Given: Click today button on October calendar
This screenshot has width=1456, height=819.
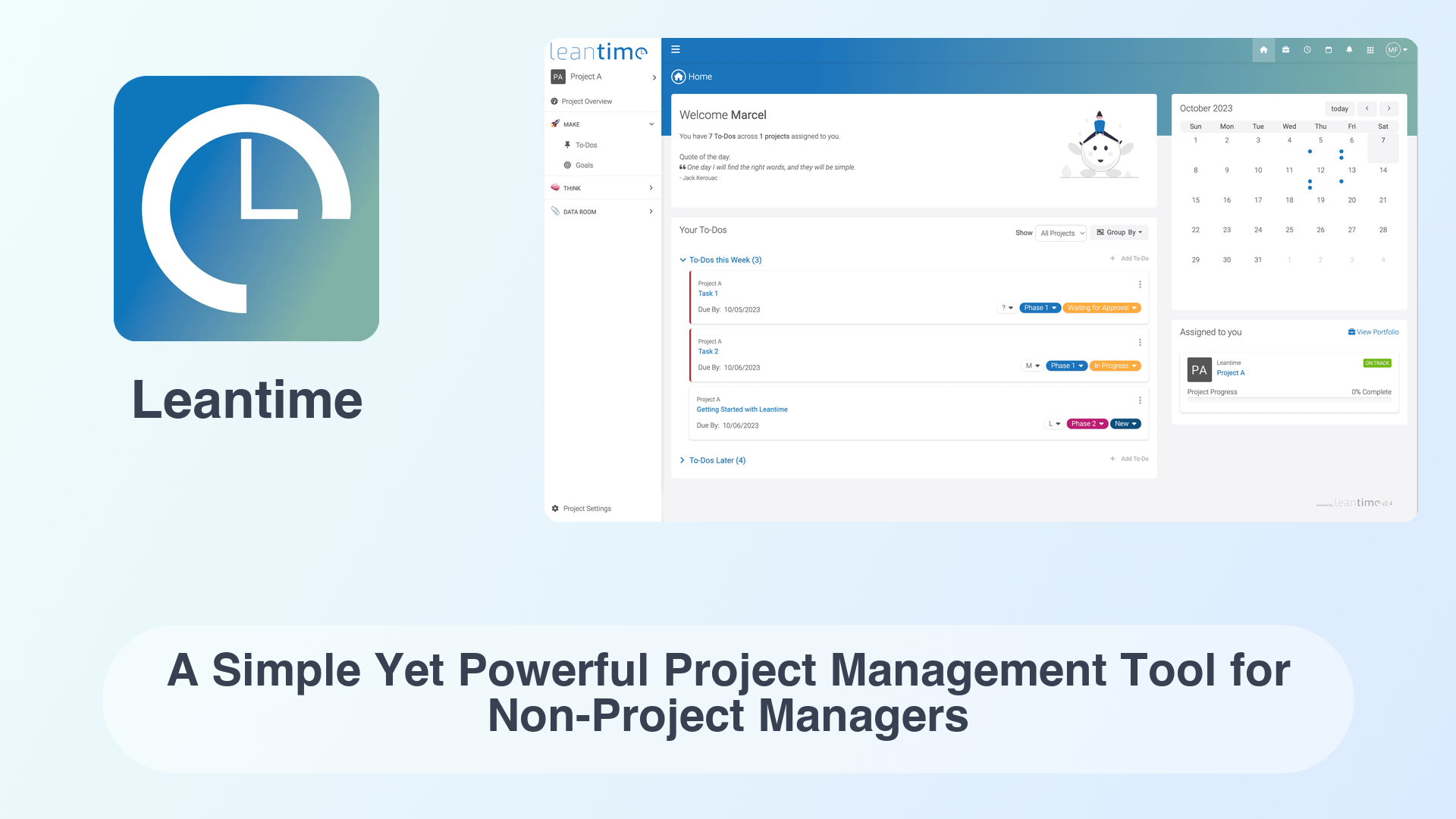Looking at the screenshot, I should coord(1340,108).
